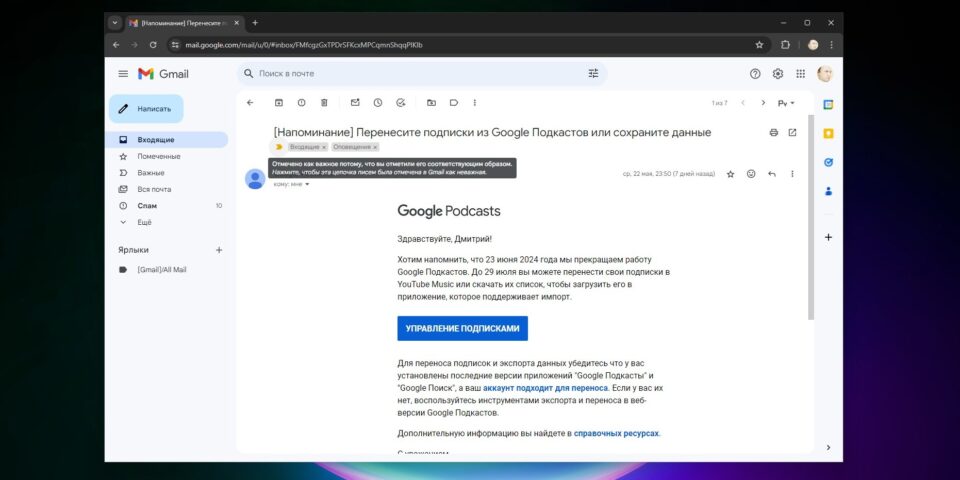Delete this email with the trash icon
960x480 pixels.
[324, 103]
